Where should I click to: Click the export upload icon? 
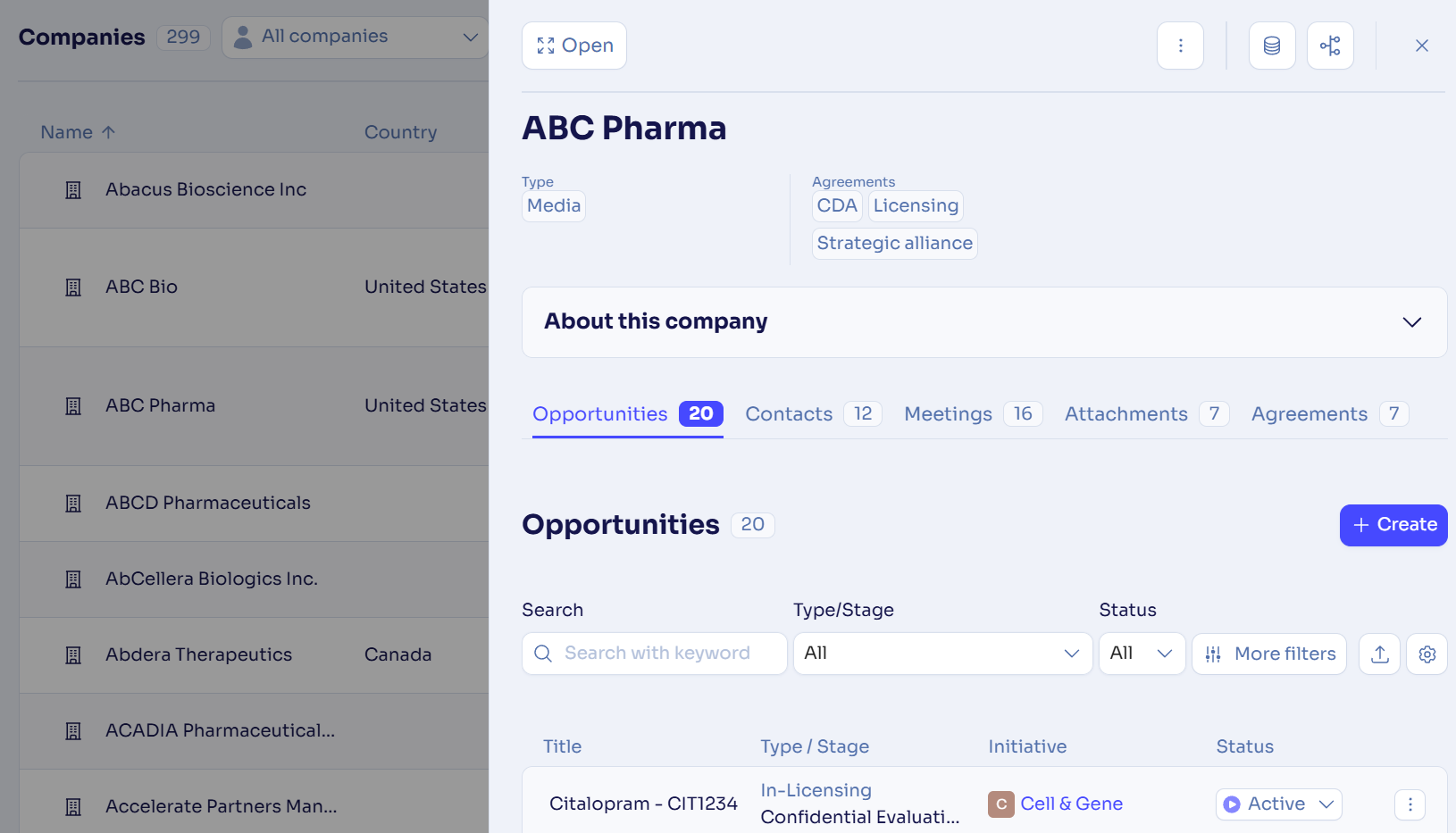pyautogui.click(x=1380, y=654)
